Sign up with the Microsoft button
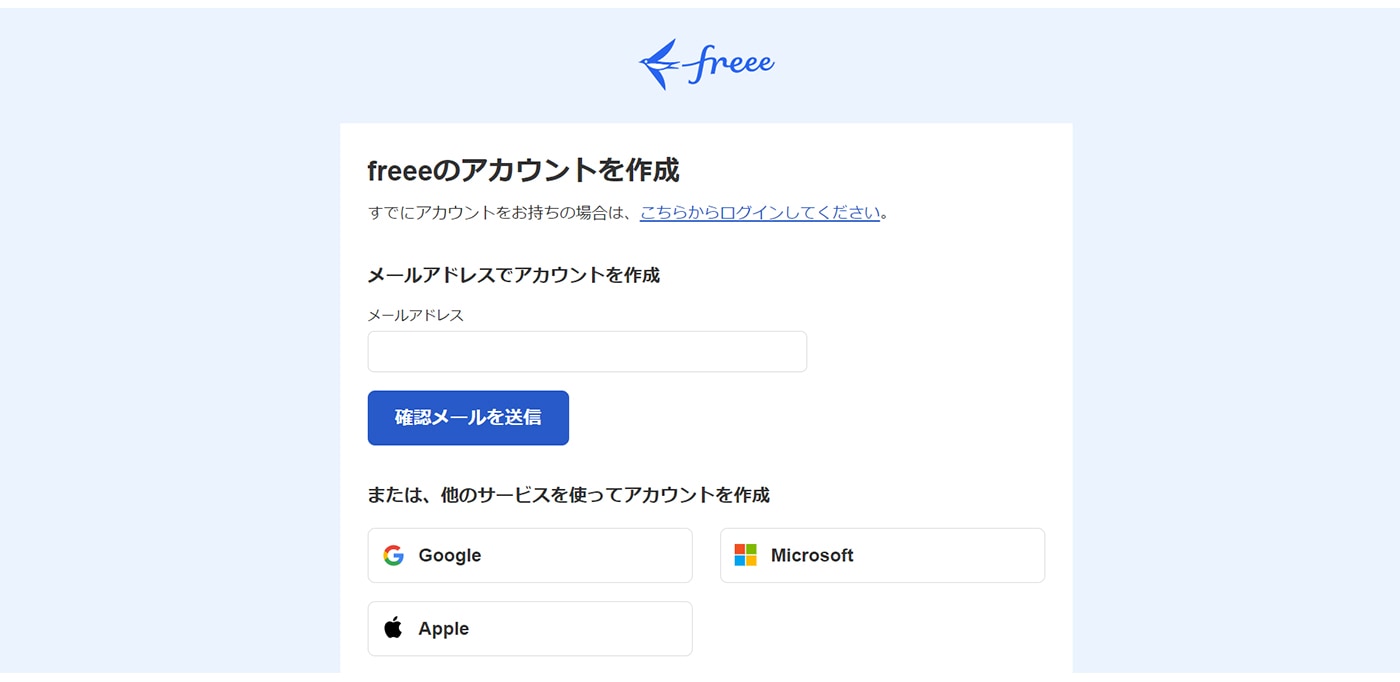1400x682 pixels. tap(882, 556)
